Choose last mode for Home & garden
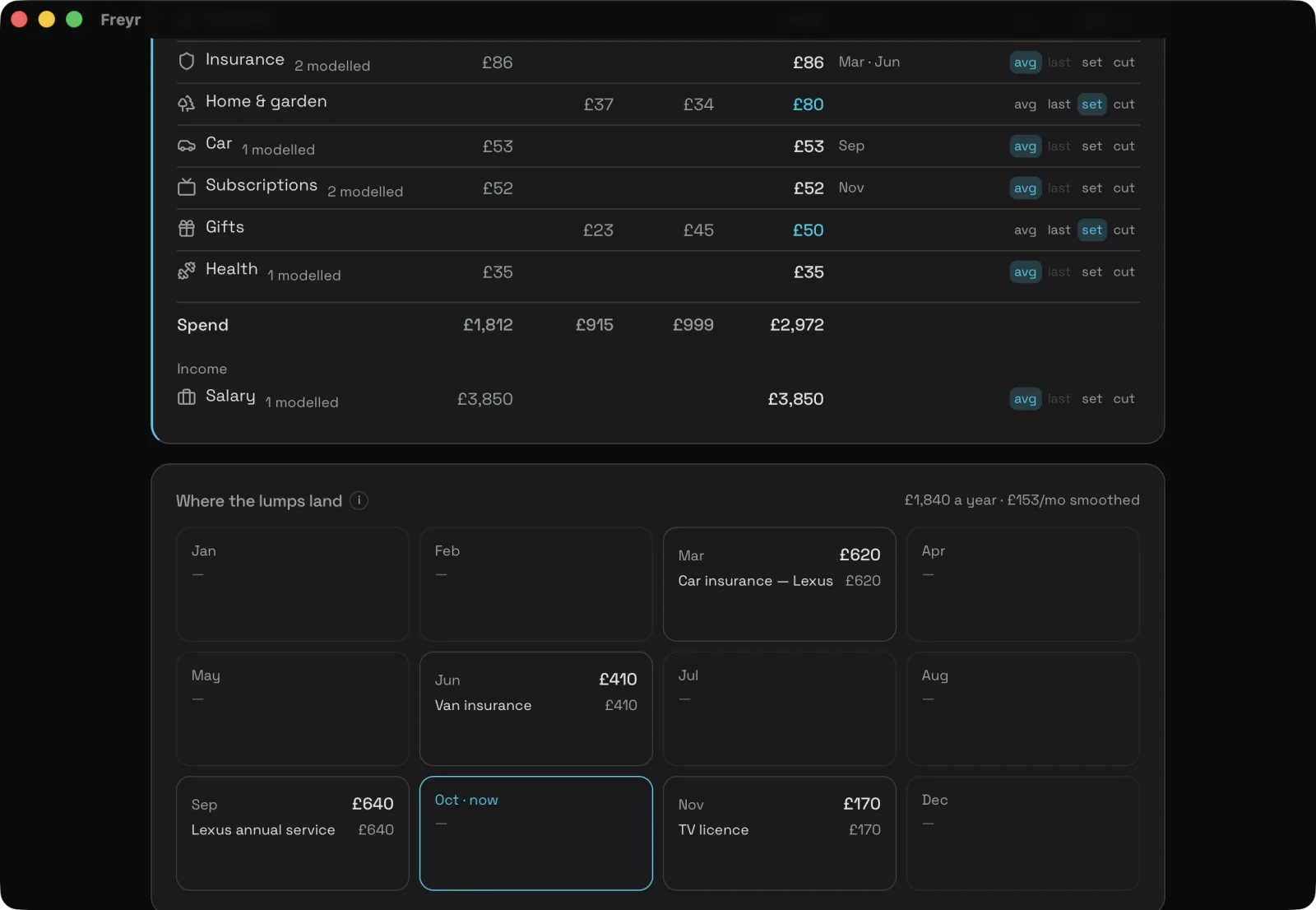The height and width of the screenshot is (910, 1316). [x=1059, y=104]
